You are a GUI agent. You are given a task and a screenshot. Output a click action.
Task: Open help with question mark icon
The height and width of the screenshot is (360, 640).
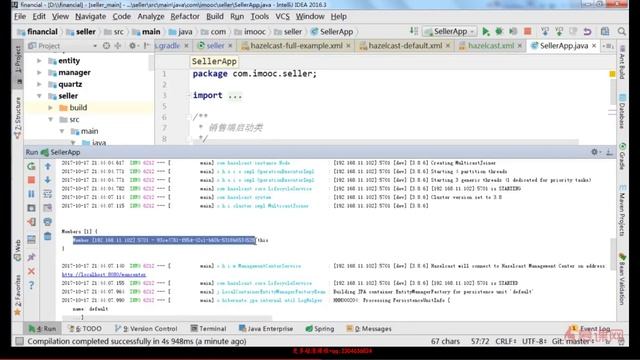[31, 285]
